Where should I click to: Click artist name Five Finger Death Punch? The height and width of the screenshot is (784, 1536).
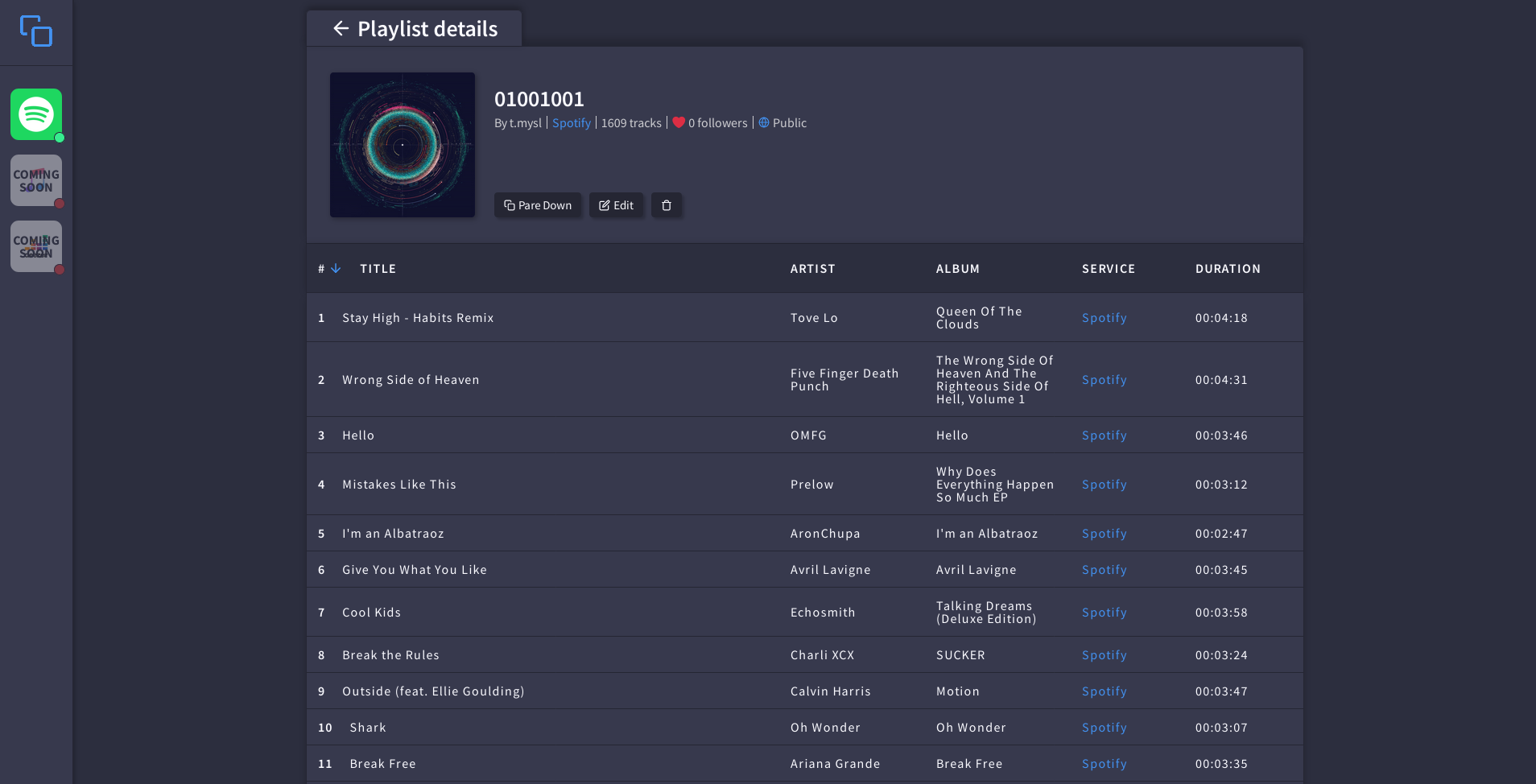tap(844, 380)
